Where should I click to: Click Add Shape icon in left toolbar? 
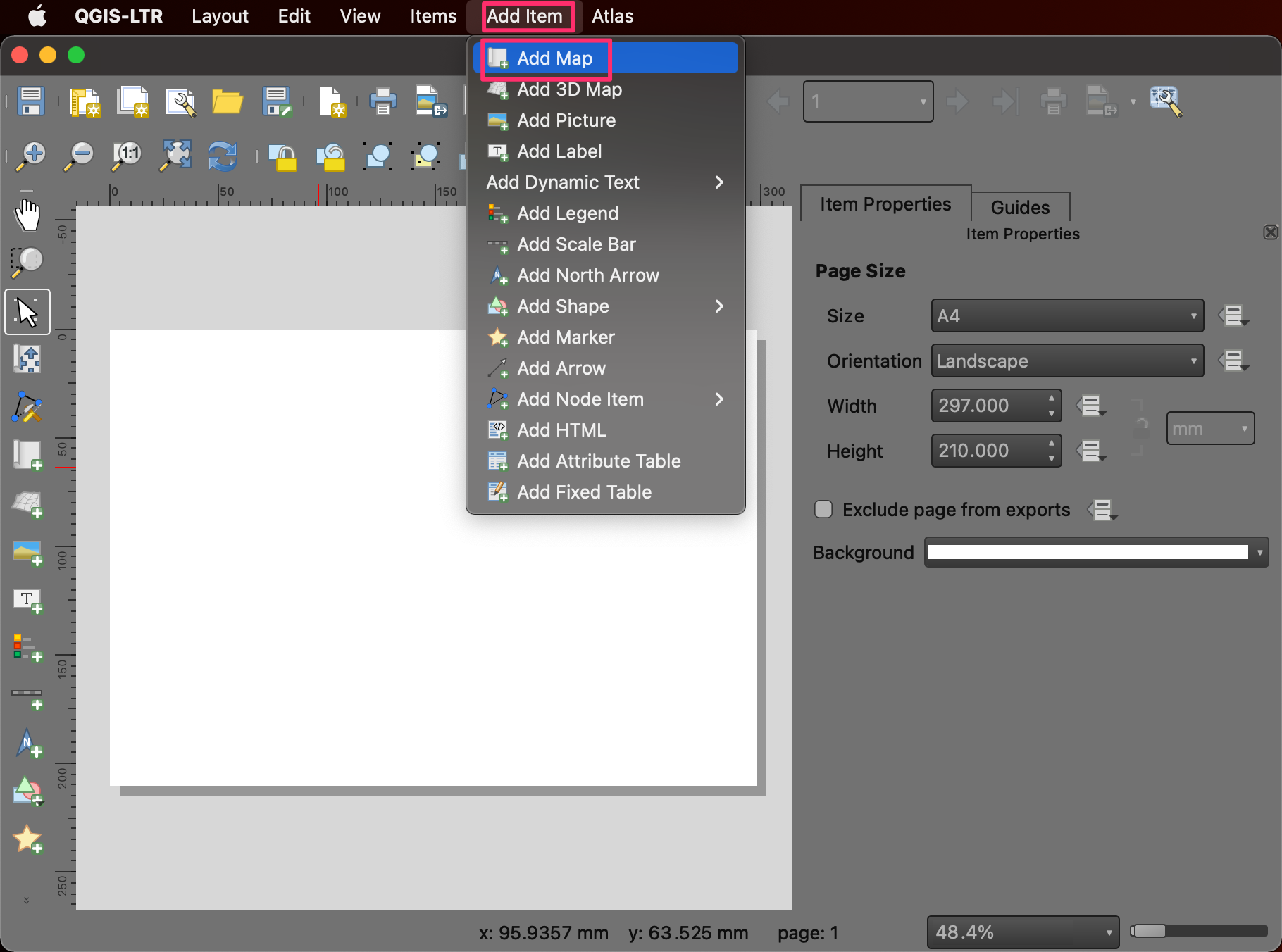pyautogui.click(x=27, y=791)
